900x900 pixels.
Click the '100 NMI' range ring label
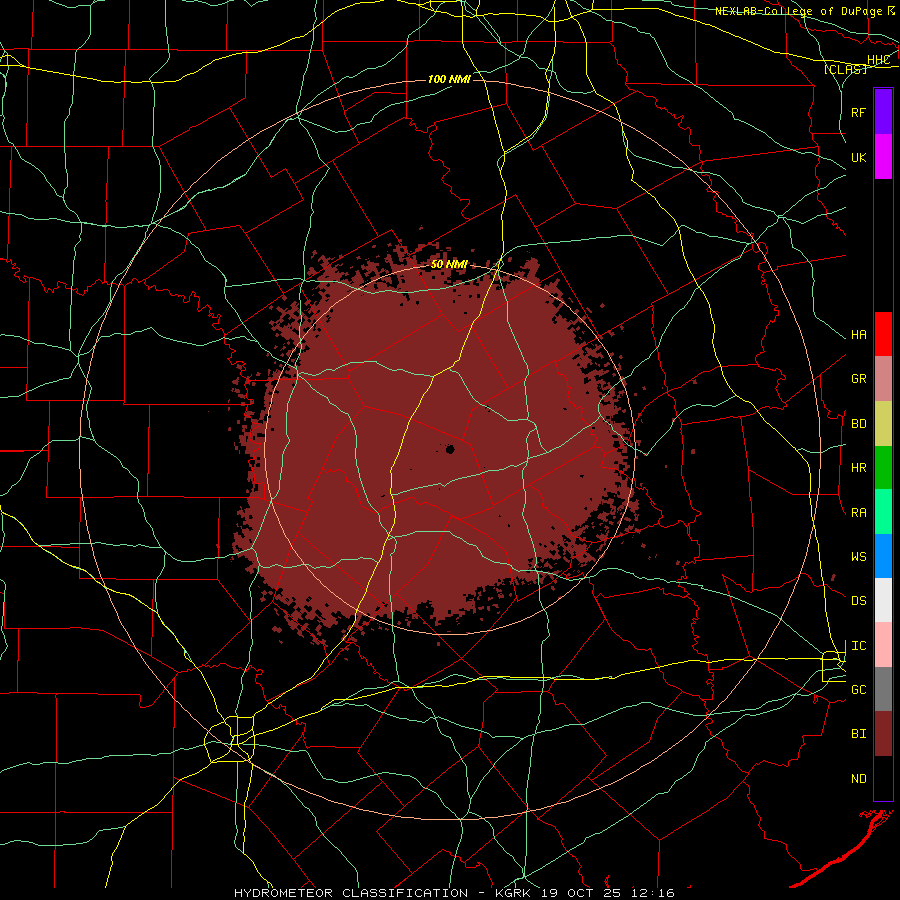pyautogui.click(x=449, y=79)
